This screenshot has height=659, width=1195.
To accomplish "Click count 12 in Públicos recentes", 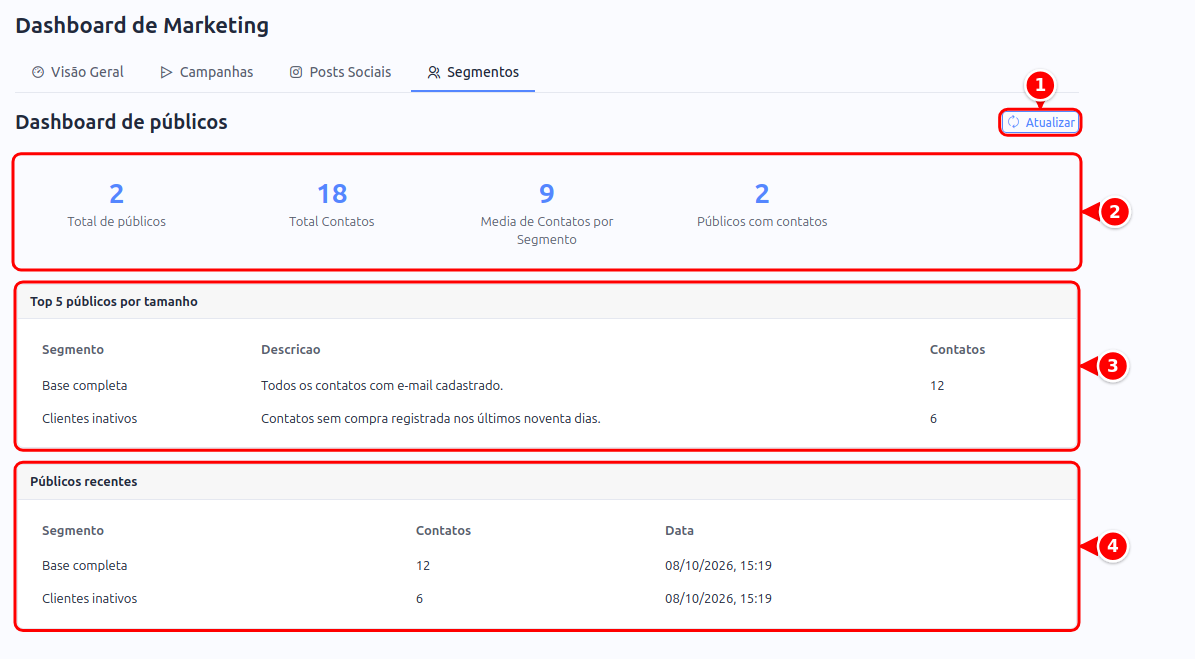I will [x=423, y=565].
